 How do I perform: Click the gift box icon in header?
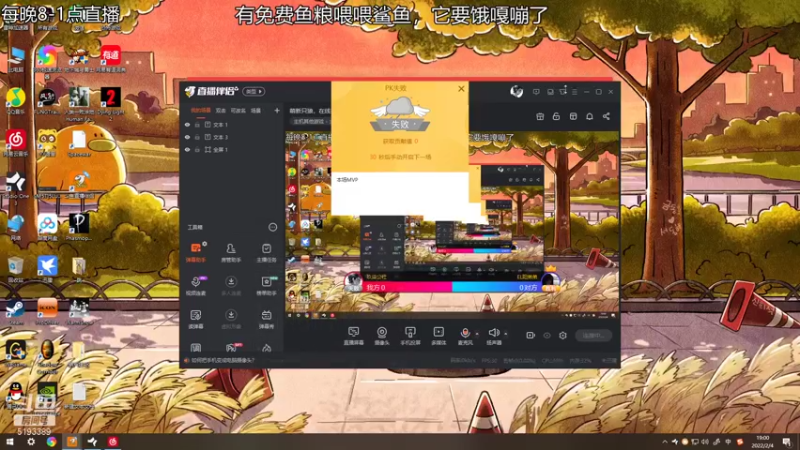(x=540, y=116)
